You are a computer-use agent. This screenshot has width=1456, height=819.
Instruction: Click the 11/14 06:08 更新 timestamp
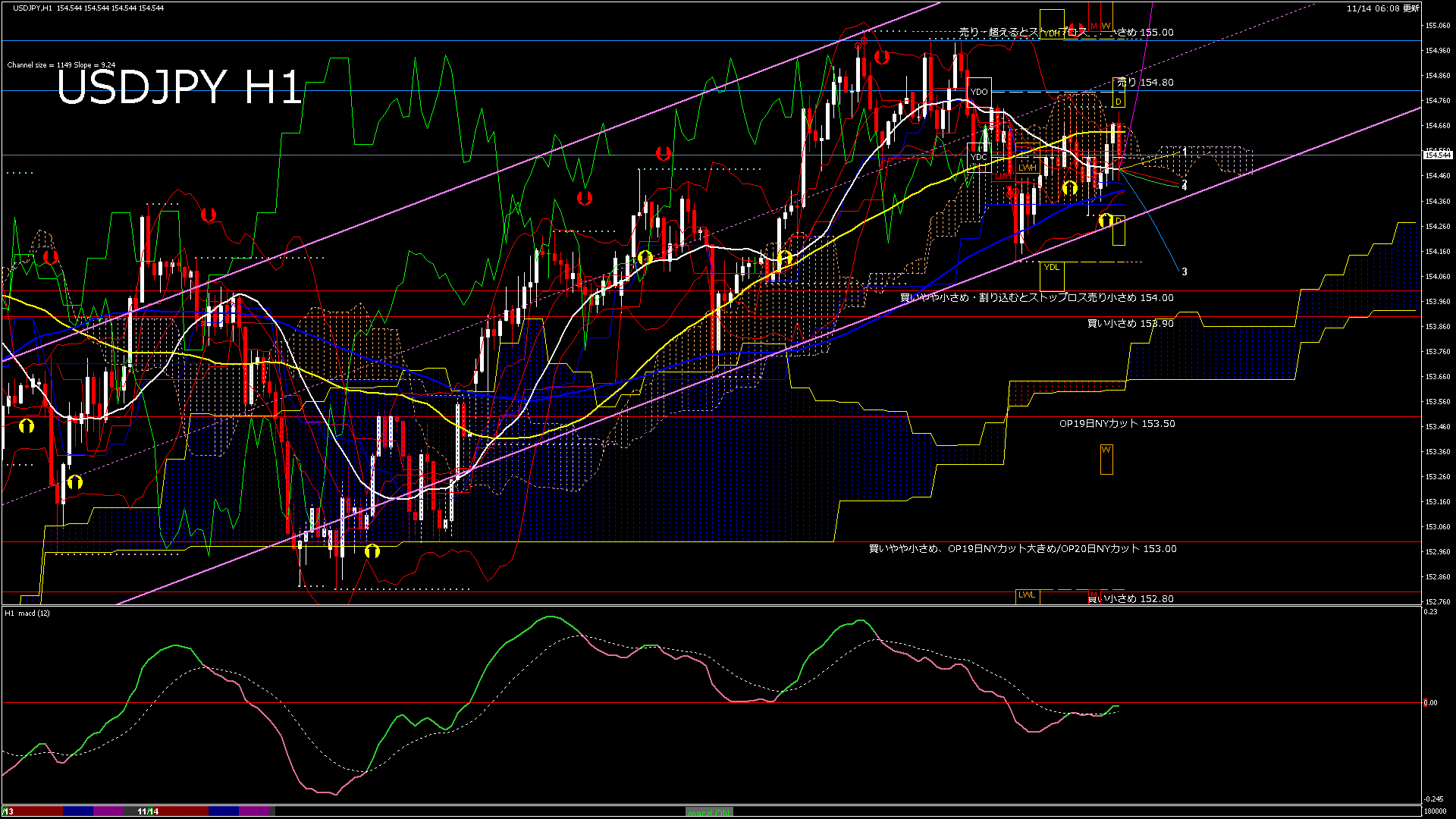1382,8
